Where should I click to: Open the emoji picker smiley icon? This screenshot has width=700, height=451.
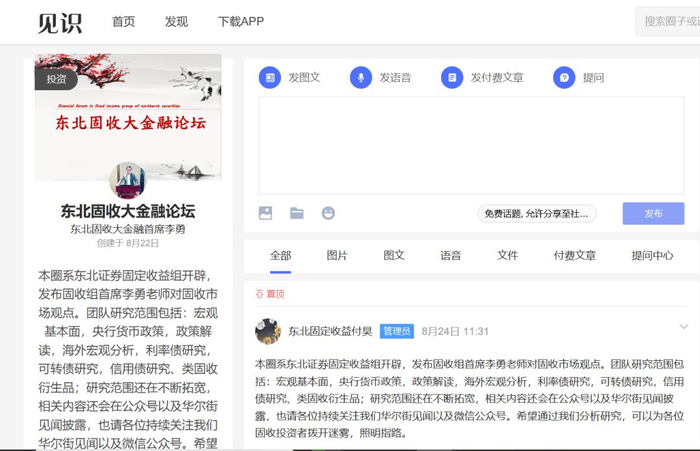328,213
